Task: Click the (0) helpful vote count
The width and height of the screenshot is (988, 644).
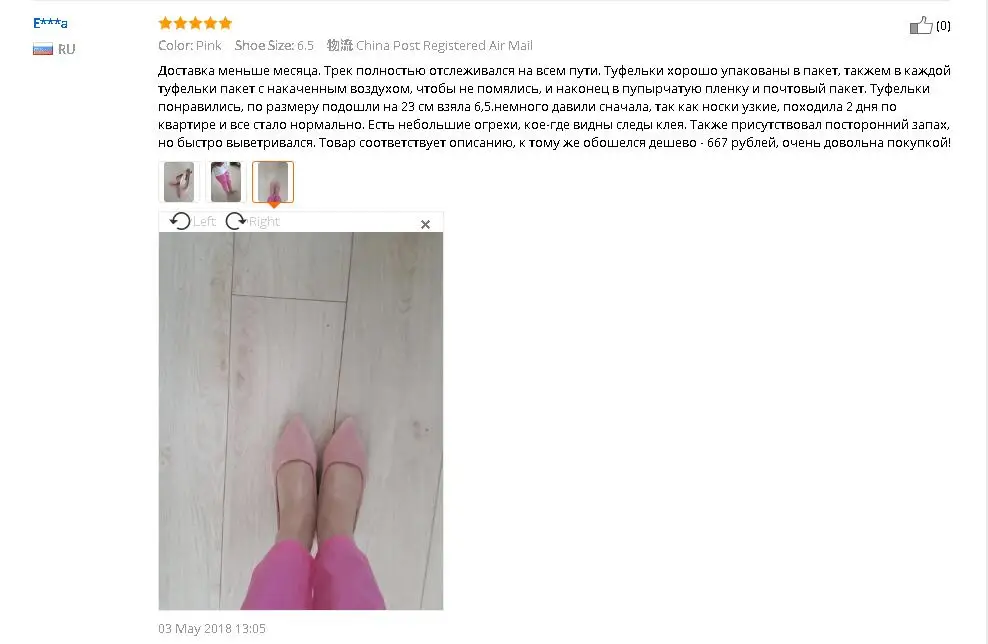Action: tap(943, 26)
